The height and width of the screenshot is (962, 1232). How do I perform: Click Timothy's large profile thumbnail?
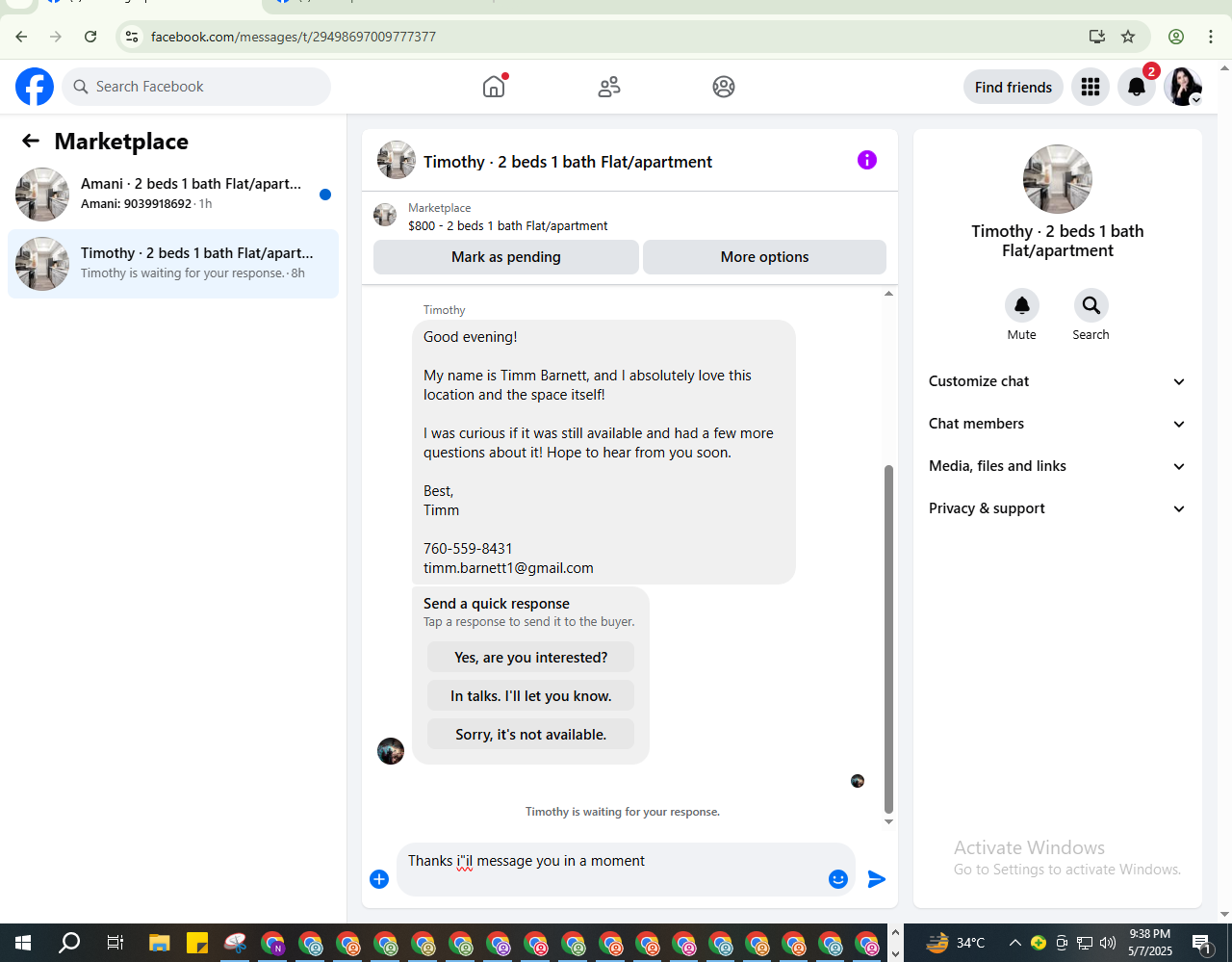[1058, 179]
